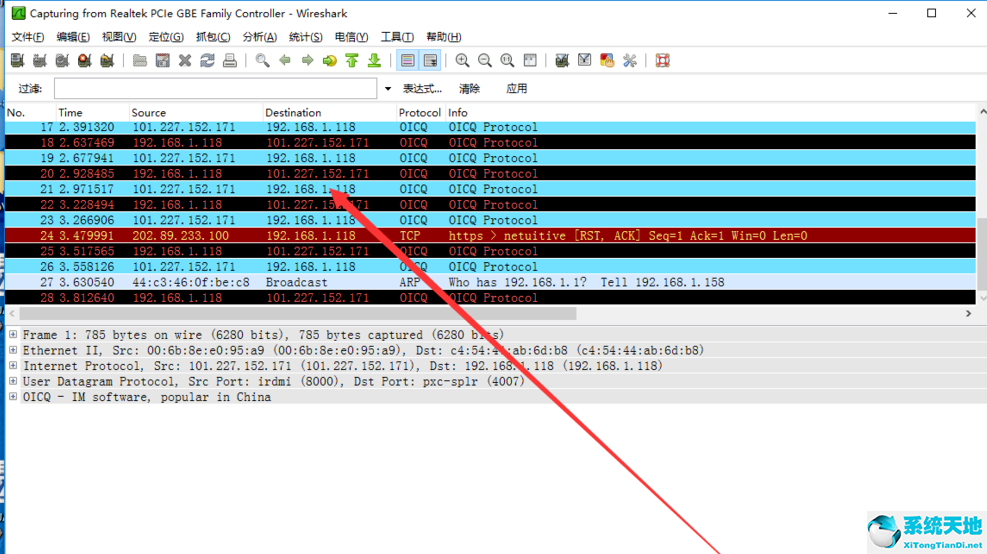Sort by the Source column header
The image size is (987, 554).
pyautogui.click(x=196, y=113)
